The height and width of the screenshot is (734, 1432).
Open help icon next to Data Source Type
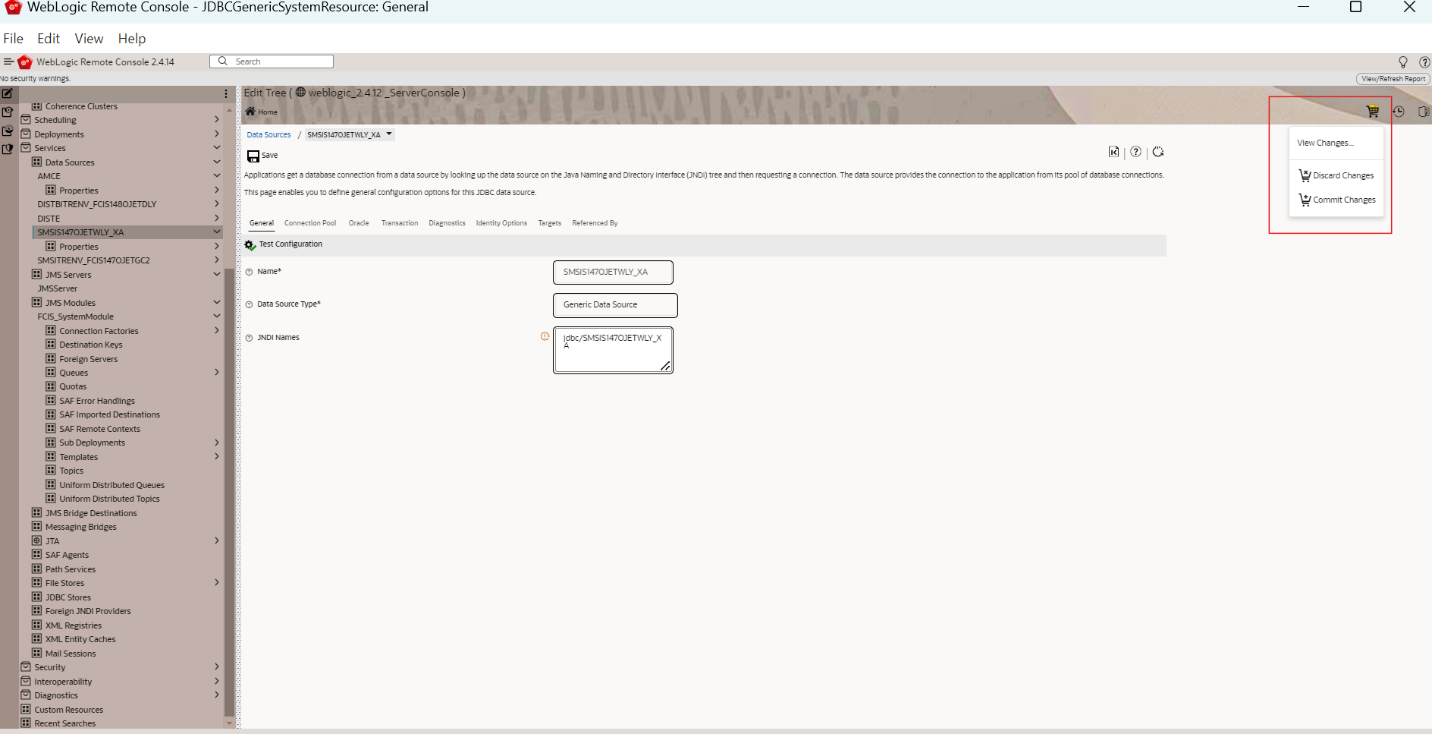[x=249, y=304]
